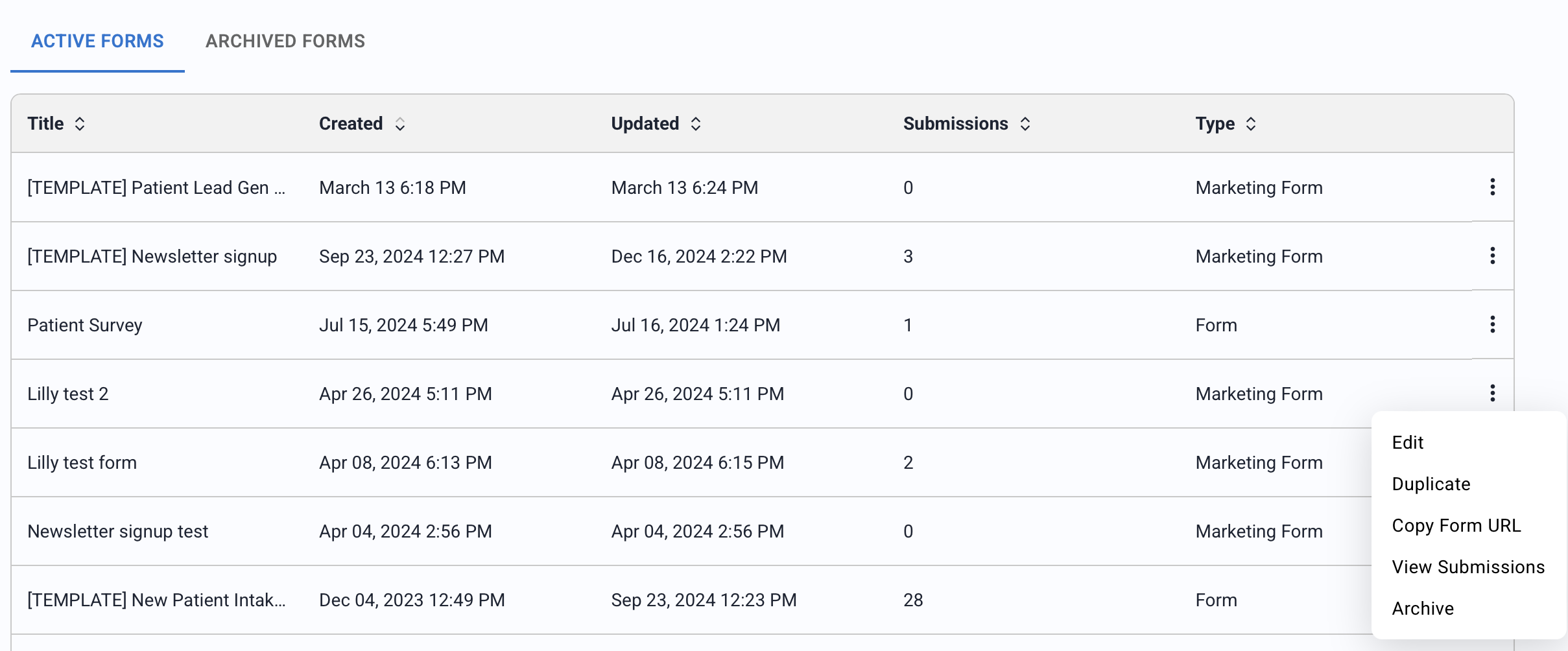Open the three-dot menu for Newsletter signup test
Image resolution: width=1568 pixels, height=651 pixels.
point(1493,530)
